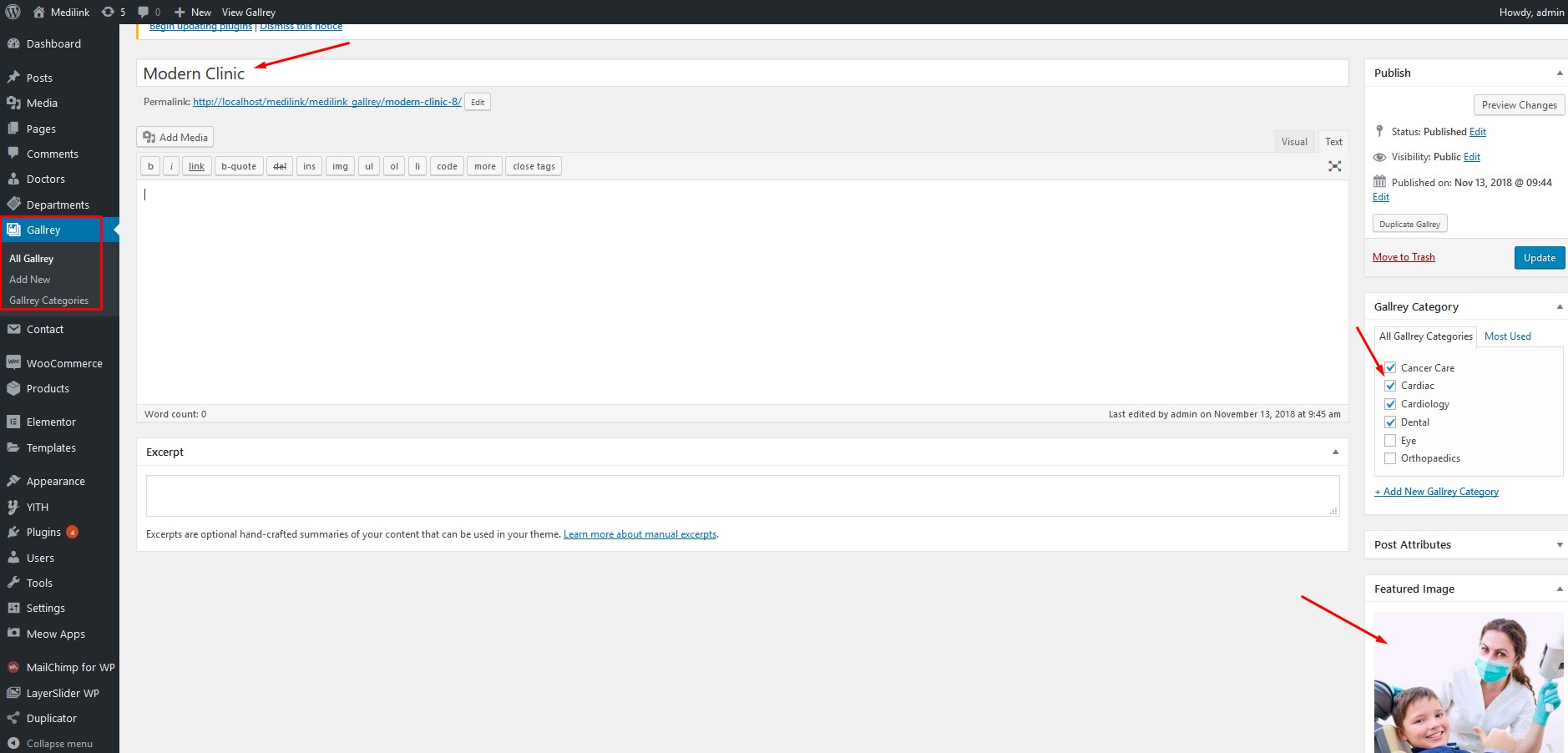
Task: Open the Departments icon in the sidebar
Action: [13, 204]
